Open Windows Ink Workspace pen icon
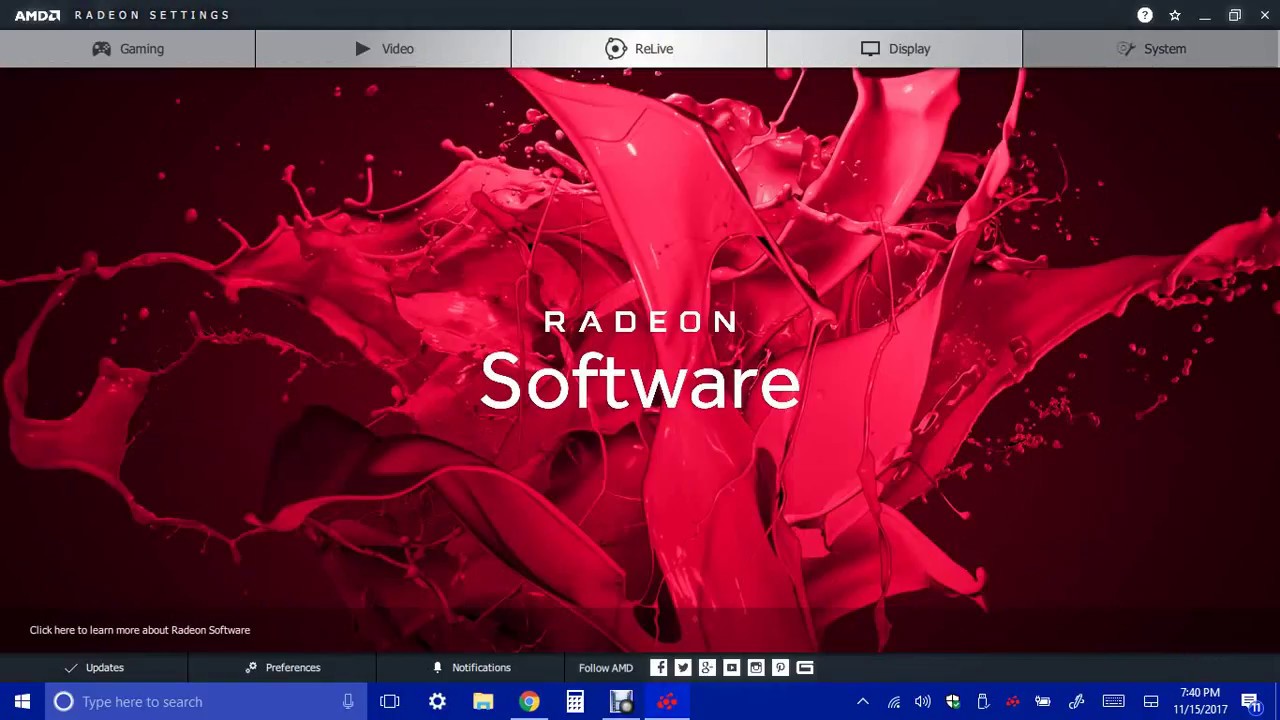Image resolution: width=1280 pixels, height=720 pixels. click(x=1077, y=701)
